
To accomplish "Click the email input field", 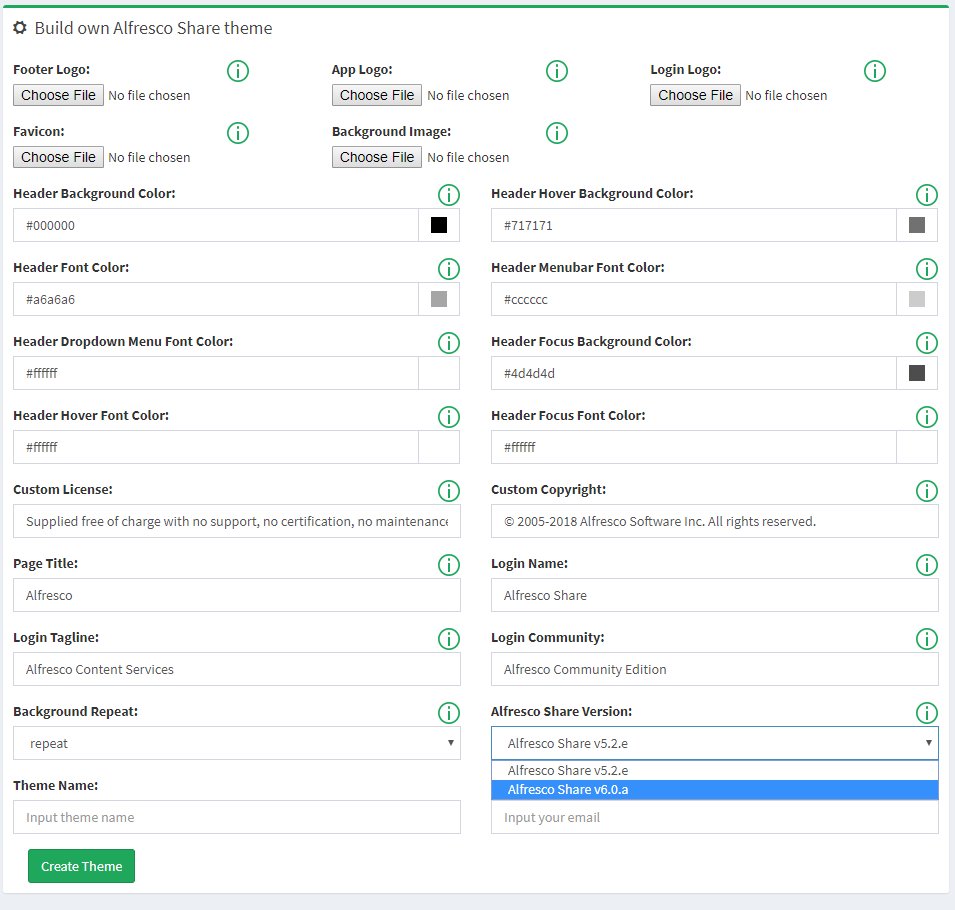I will click(714, 817).
